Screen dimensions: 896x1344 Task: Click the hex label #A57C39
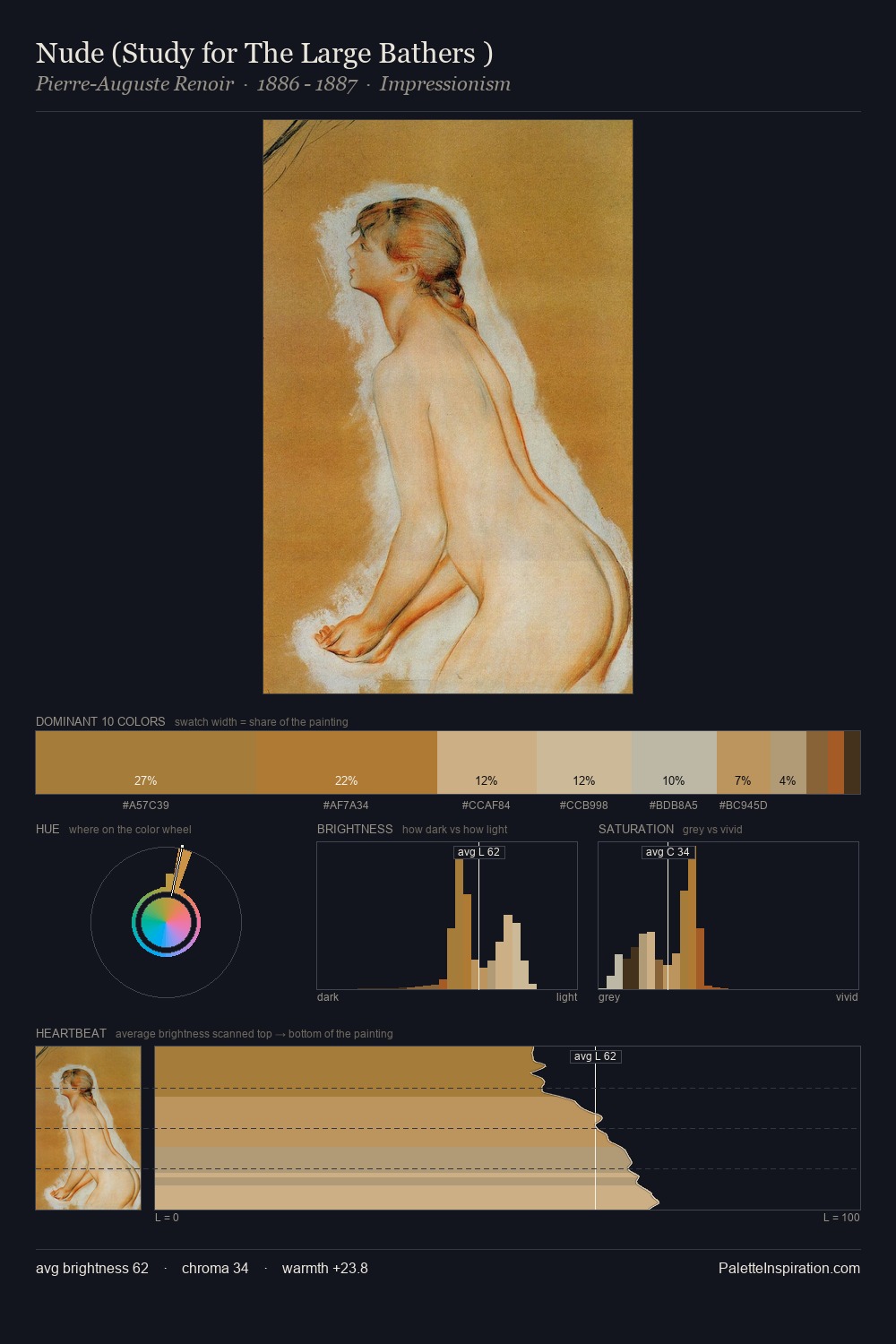[x=146, y=806]
